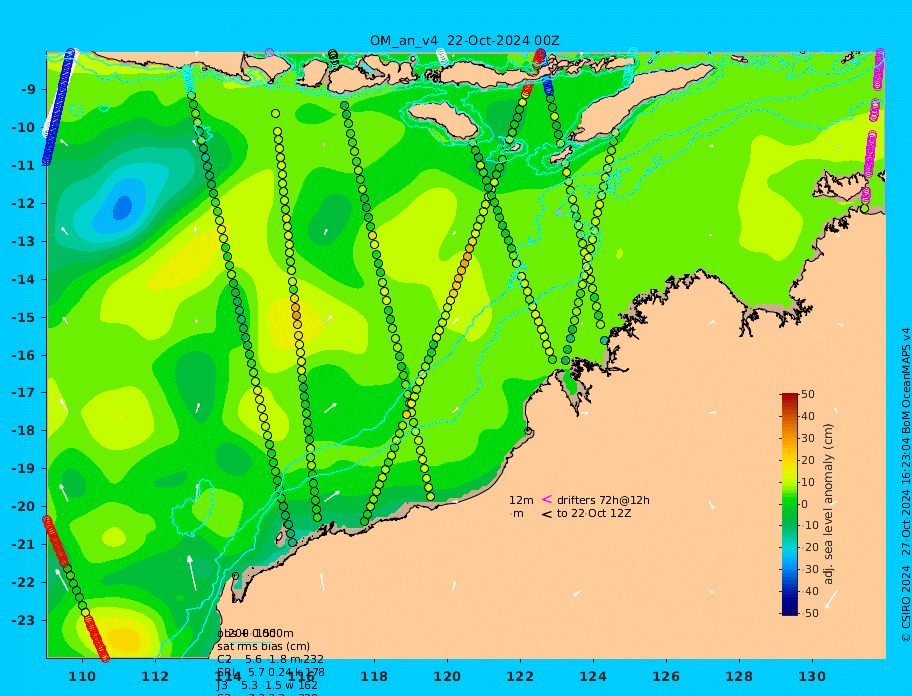Click the colorbar tick label -10
This screenshot has width=912, height=696.
tap(810, 526)
